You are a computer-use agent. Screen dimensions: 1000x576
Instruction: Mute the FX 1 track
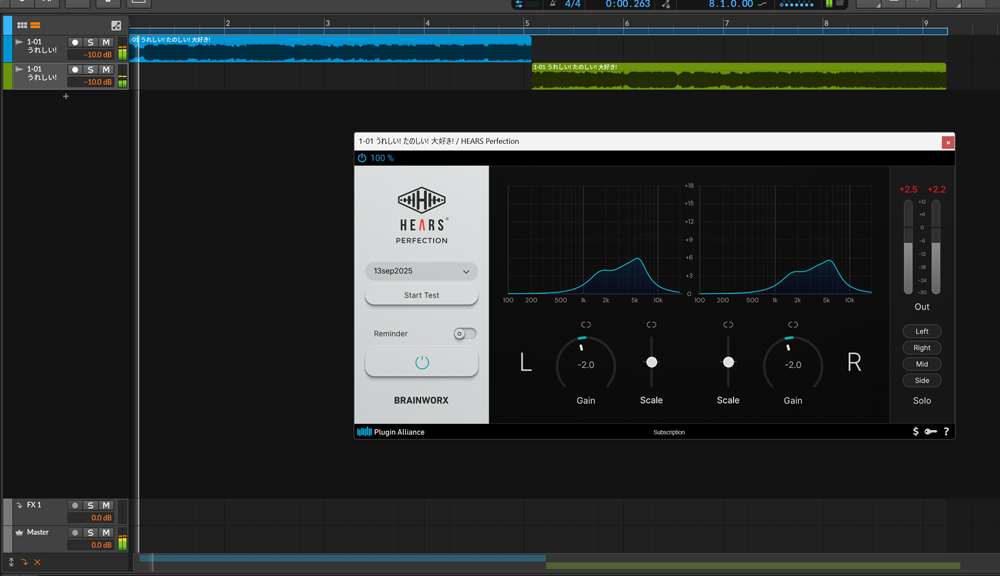pos(106,506)
